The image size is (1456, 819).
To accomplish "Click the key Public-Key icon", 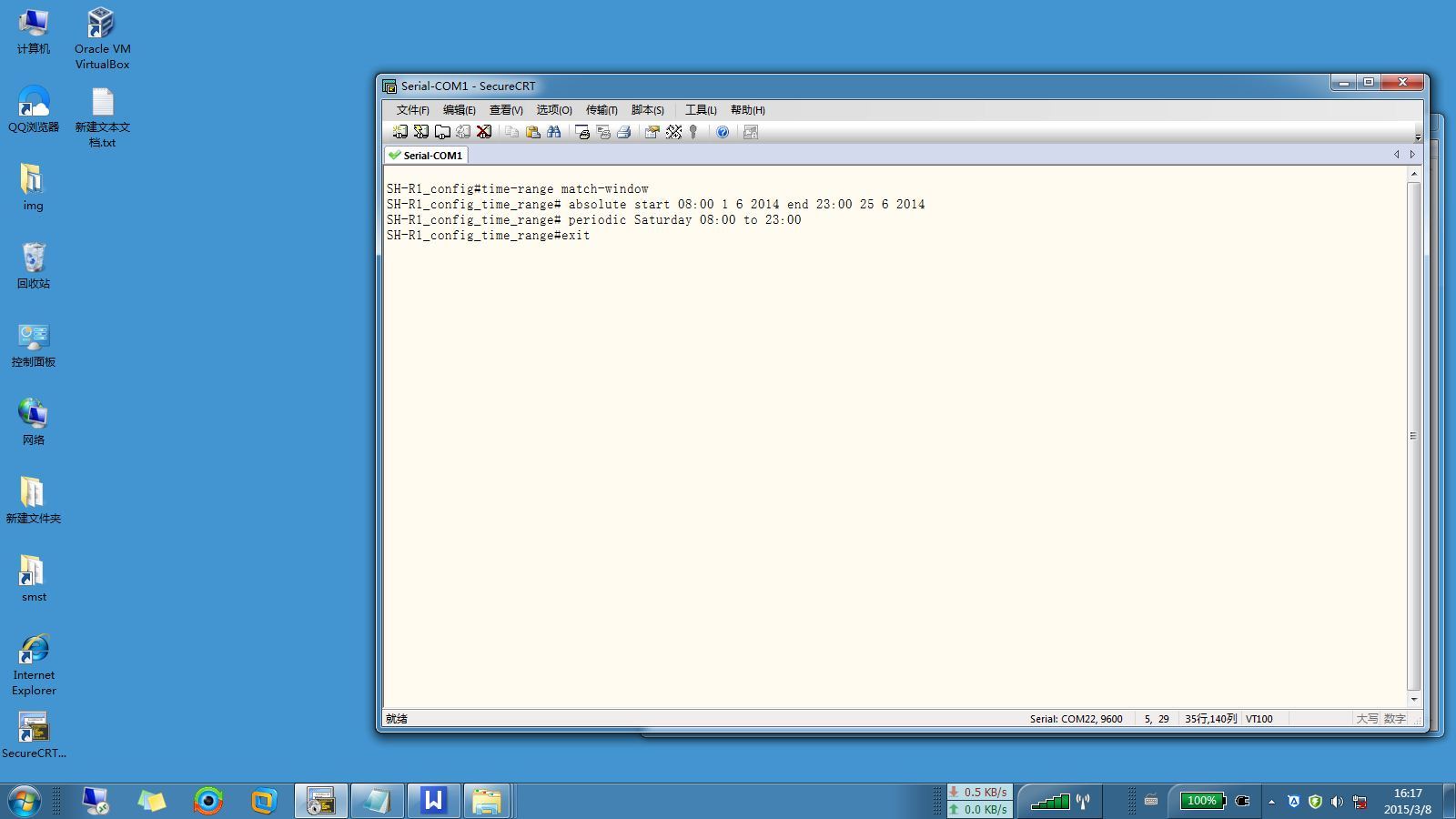I will 693,132.
